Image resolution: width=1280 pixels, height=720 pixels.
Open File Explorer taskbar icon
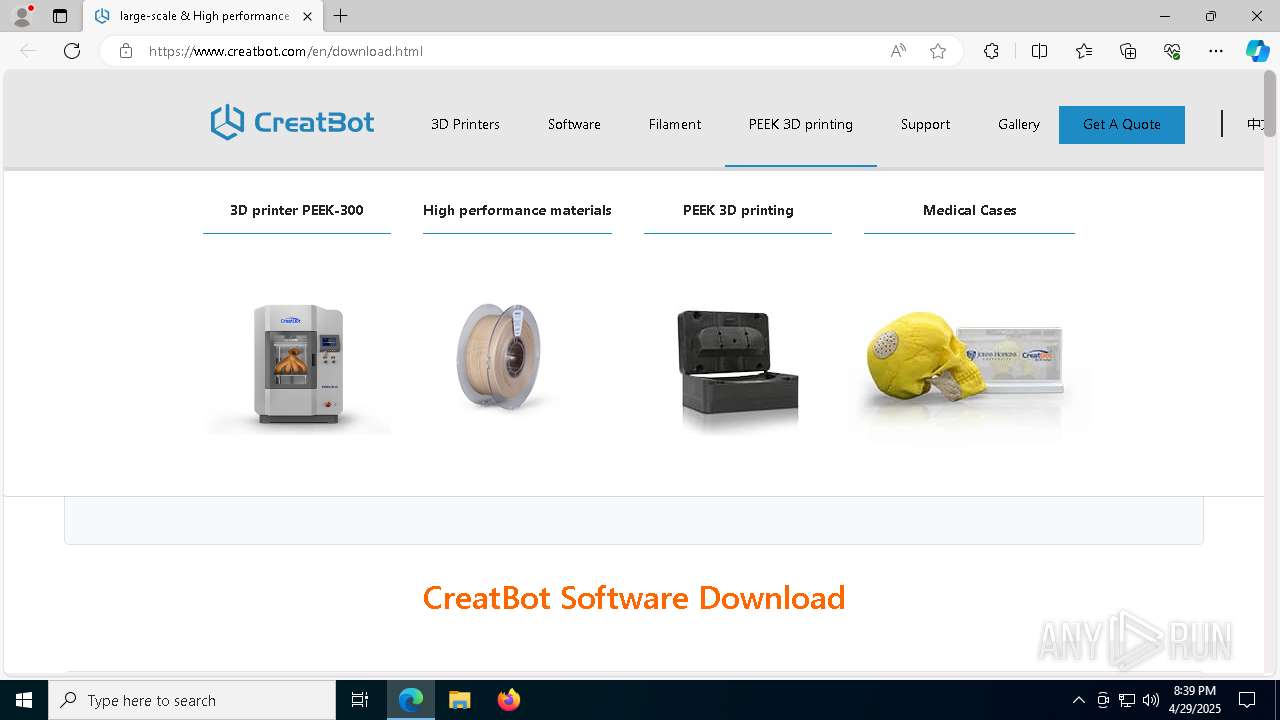tap(459, 700)
